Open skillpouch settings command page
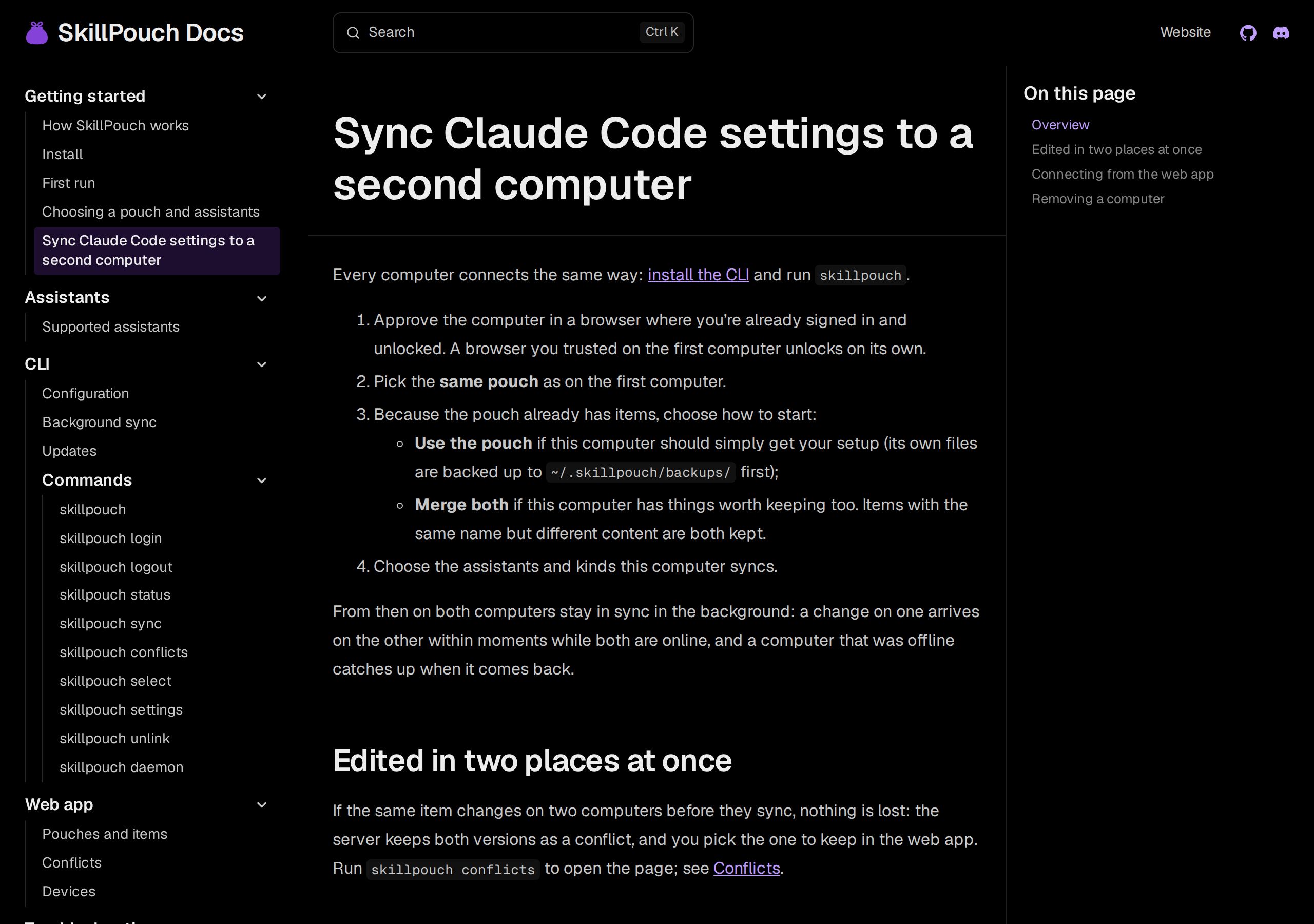 click(121, 709)
